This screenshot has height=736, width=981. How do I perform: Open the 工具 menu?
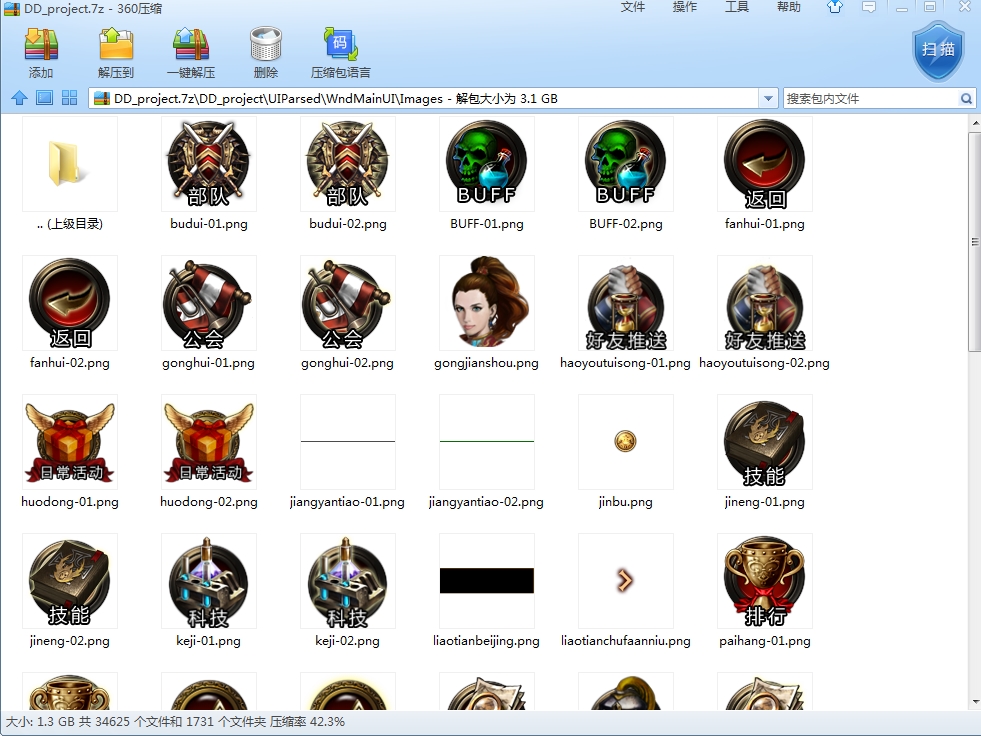[x=737, y=8]
